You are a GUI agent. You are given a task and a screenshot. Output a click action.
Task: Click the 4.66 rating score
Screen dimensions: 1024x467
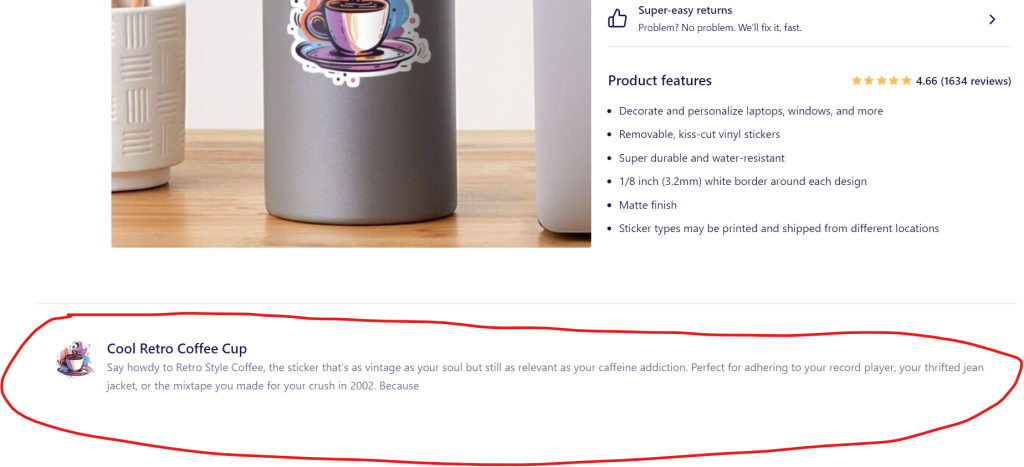pyautogui.click(x=926, y=81)
